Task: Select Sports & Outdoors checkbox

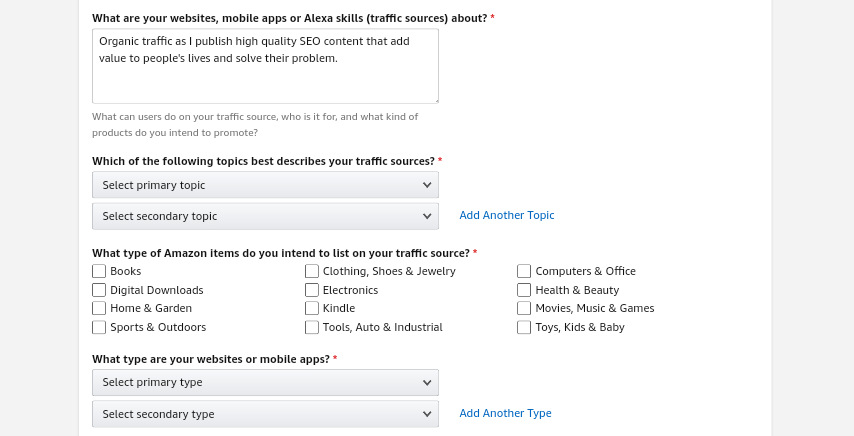Action: coord(99,327)
